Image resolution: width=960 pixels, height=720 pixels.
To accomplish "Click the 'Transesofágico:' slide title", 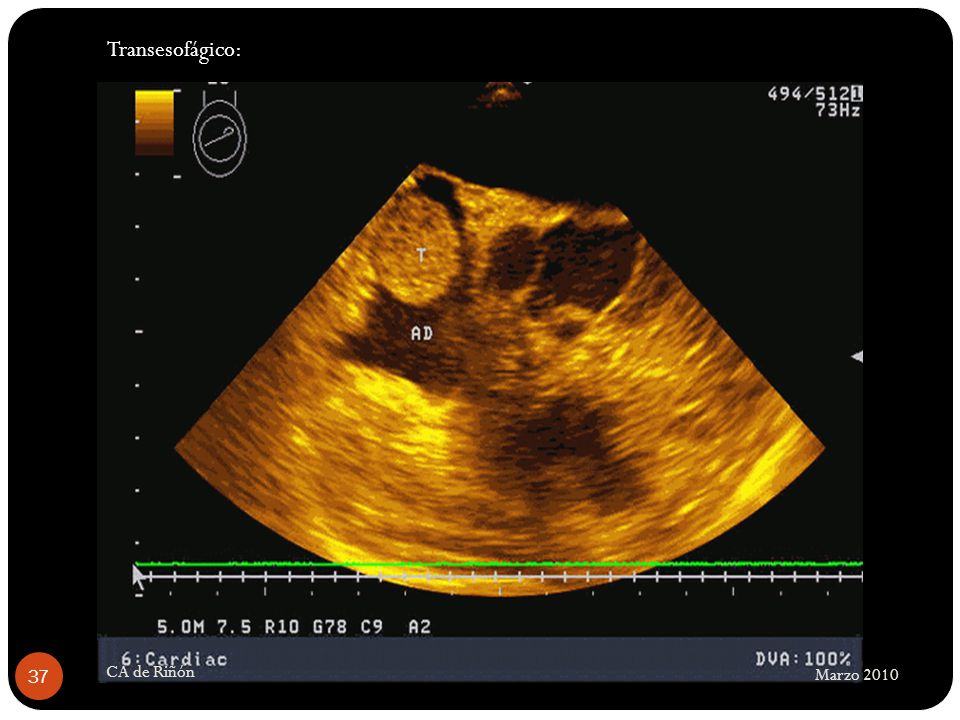I will click(174, 50).
